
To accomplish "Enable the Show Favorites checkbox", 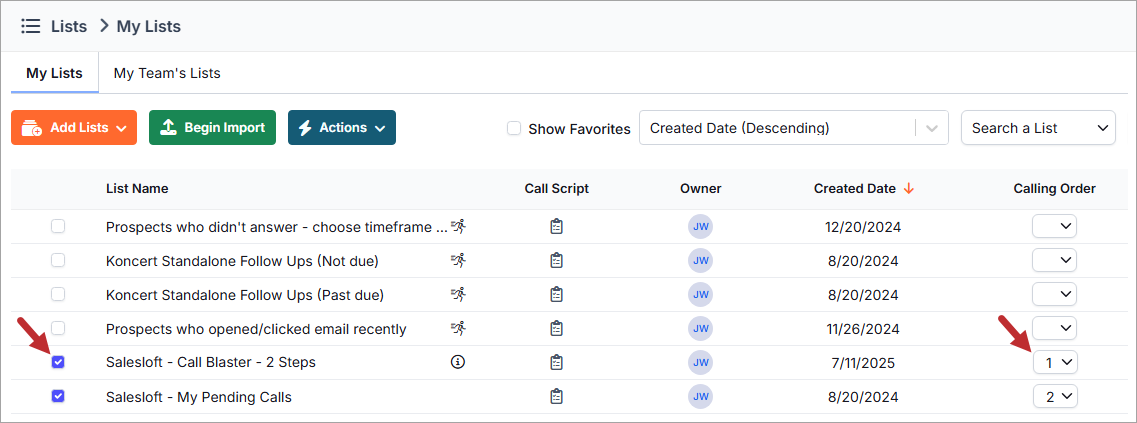I will 514,128.
